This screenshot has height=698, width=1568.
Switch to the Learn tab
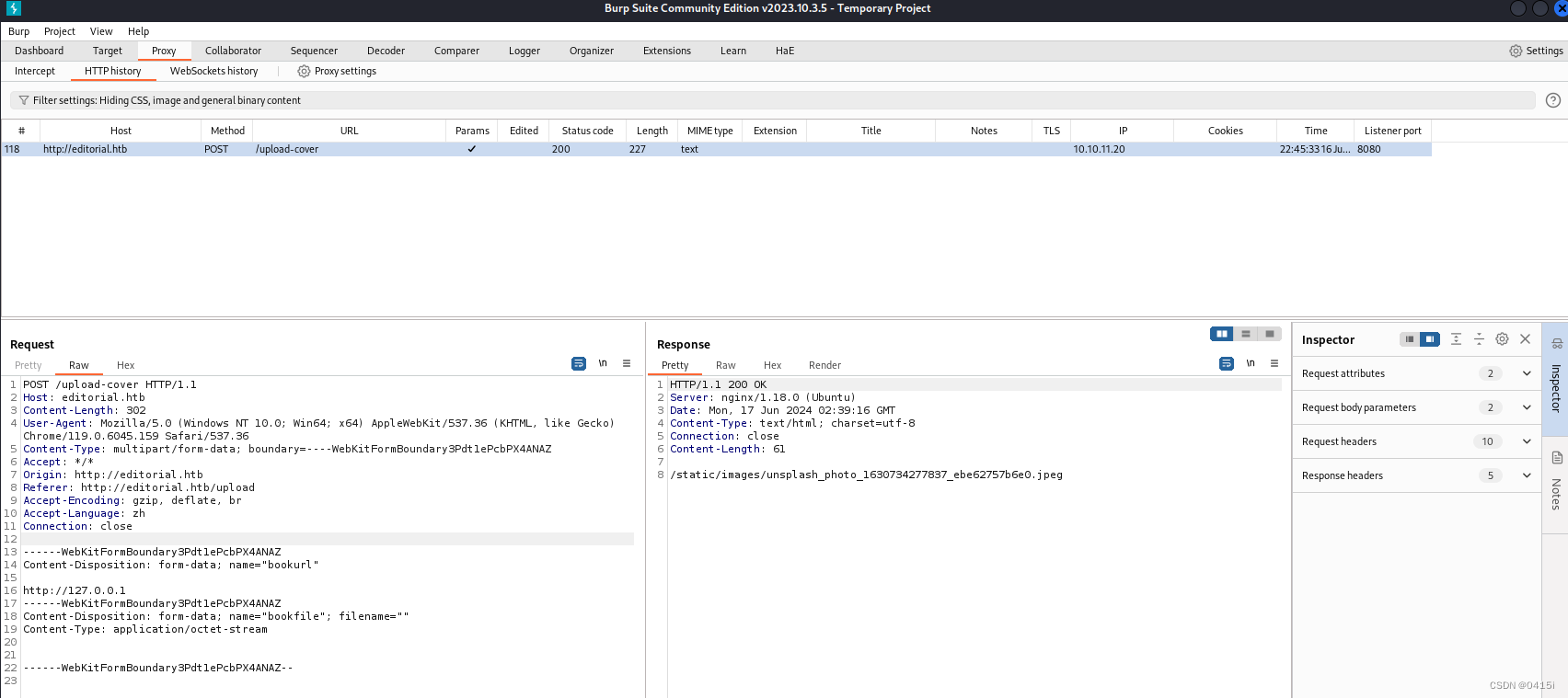(x=733, y=51)
